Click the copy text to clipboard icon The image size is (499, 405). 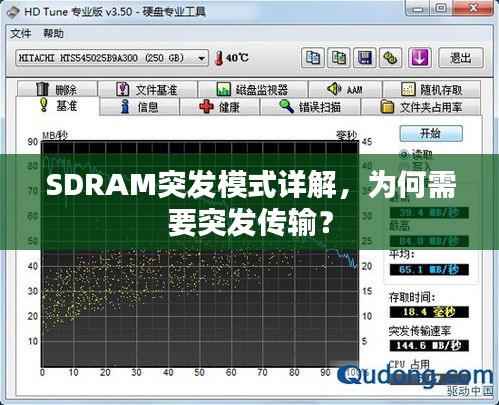click(313, 58)
